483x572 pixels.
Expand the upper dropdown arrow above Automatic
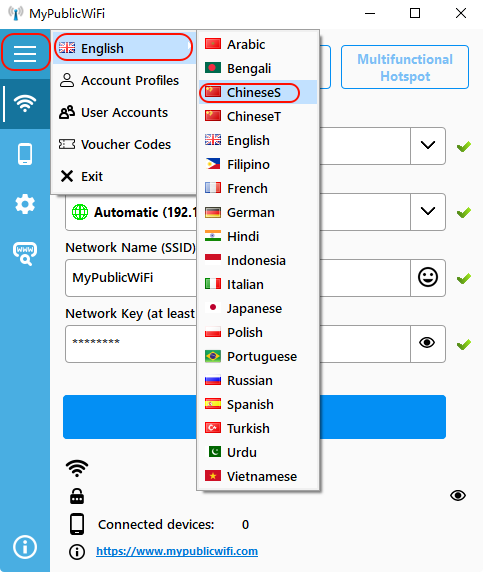tap(428, 146)
